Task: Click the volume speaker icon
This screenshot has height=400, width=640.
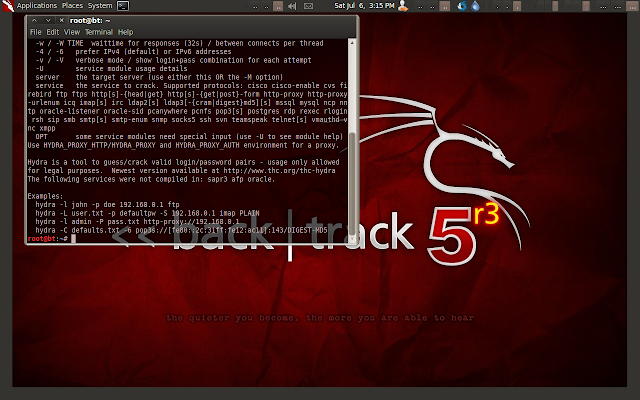Action: click(292, 6)
